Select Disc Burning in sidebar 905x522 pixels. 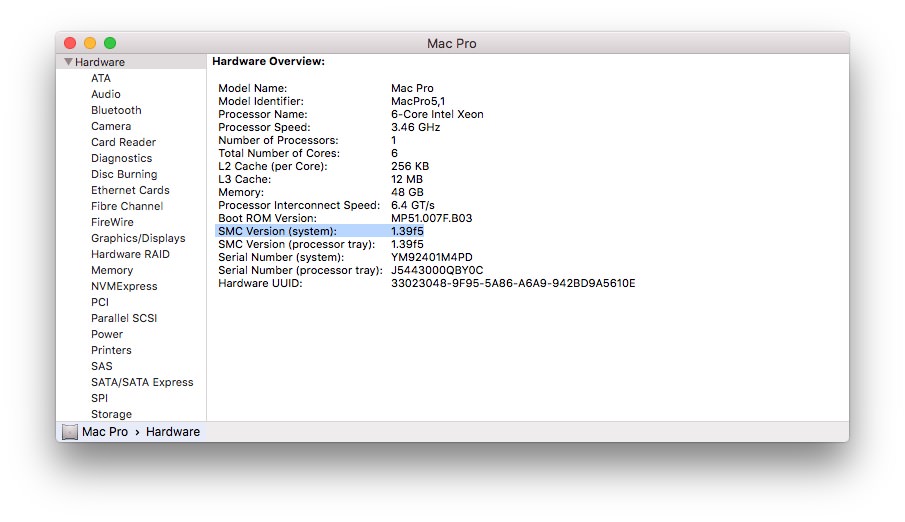point(124,174)
